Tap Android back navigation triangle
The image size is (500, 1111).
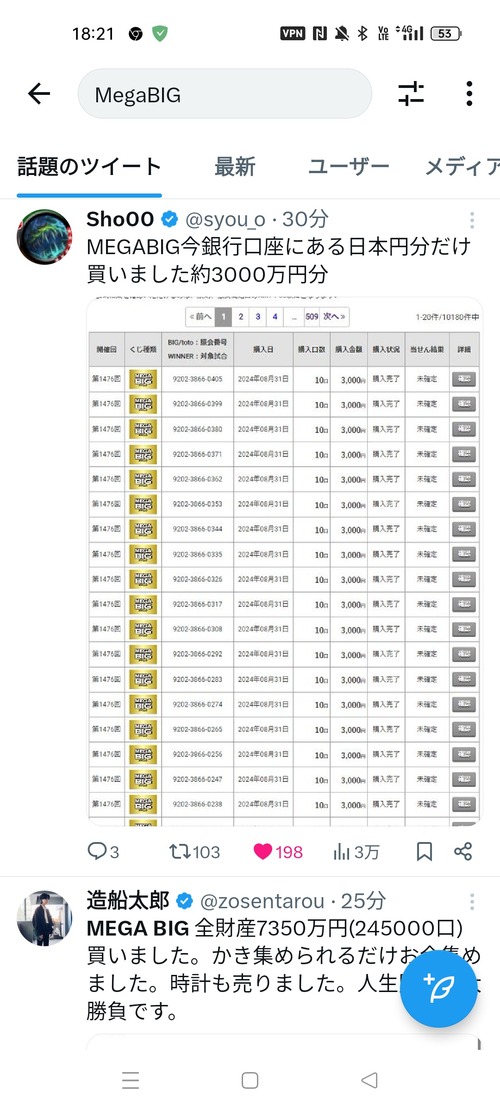pos(369,1080)
